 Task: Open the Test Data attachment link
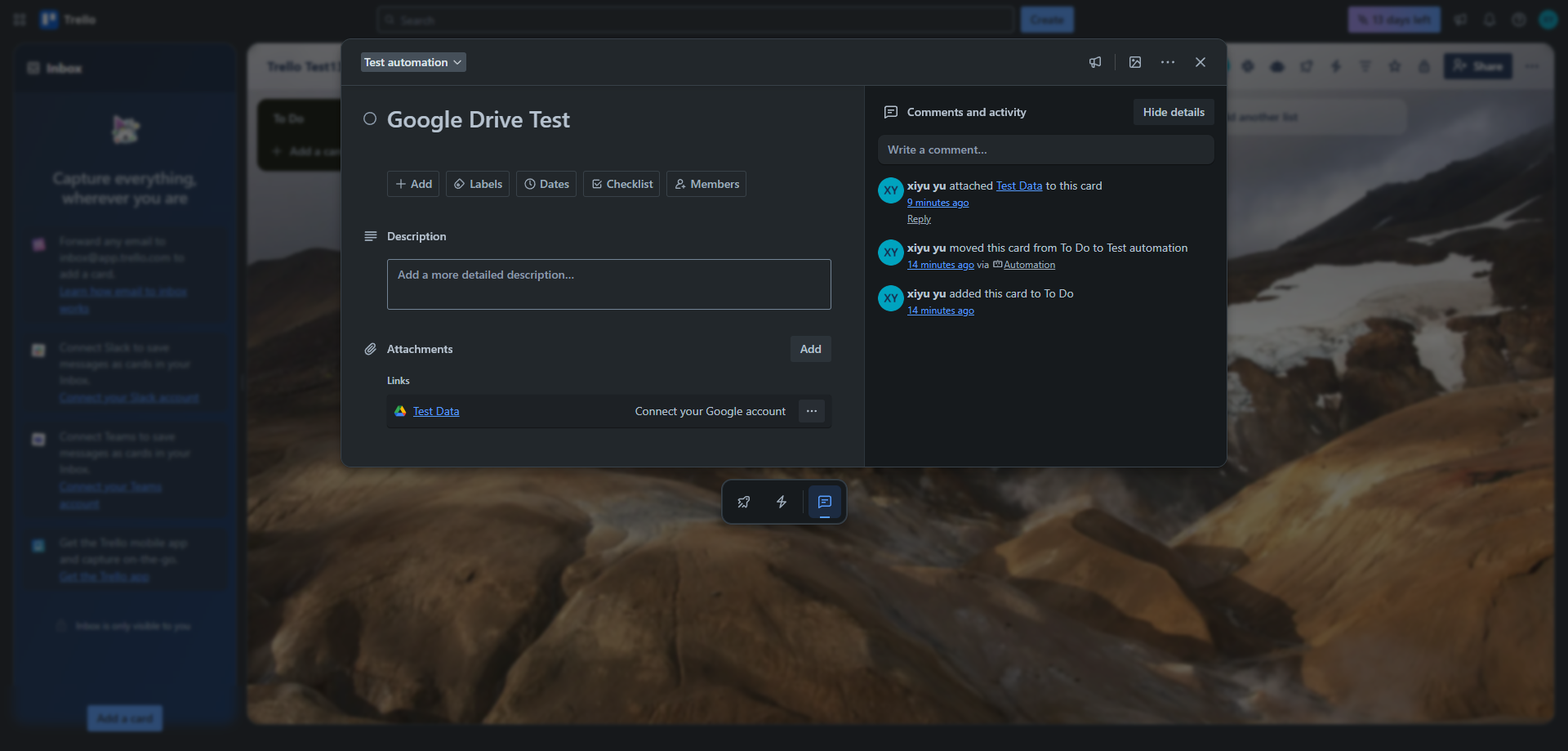pyautogui.click(x=436, y=411)
